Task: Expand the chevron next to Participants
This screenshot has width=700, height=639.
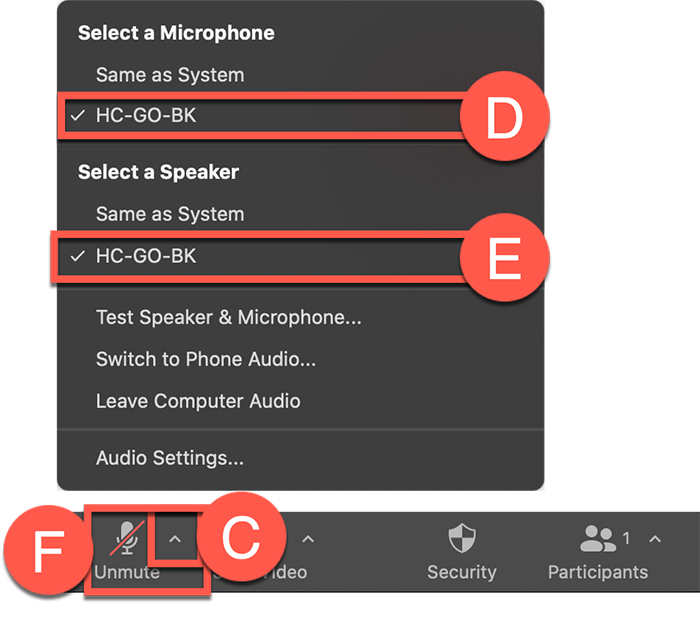Action: point(655,540)
